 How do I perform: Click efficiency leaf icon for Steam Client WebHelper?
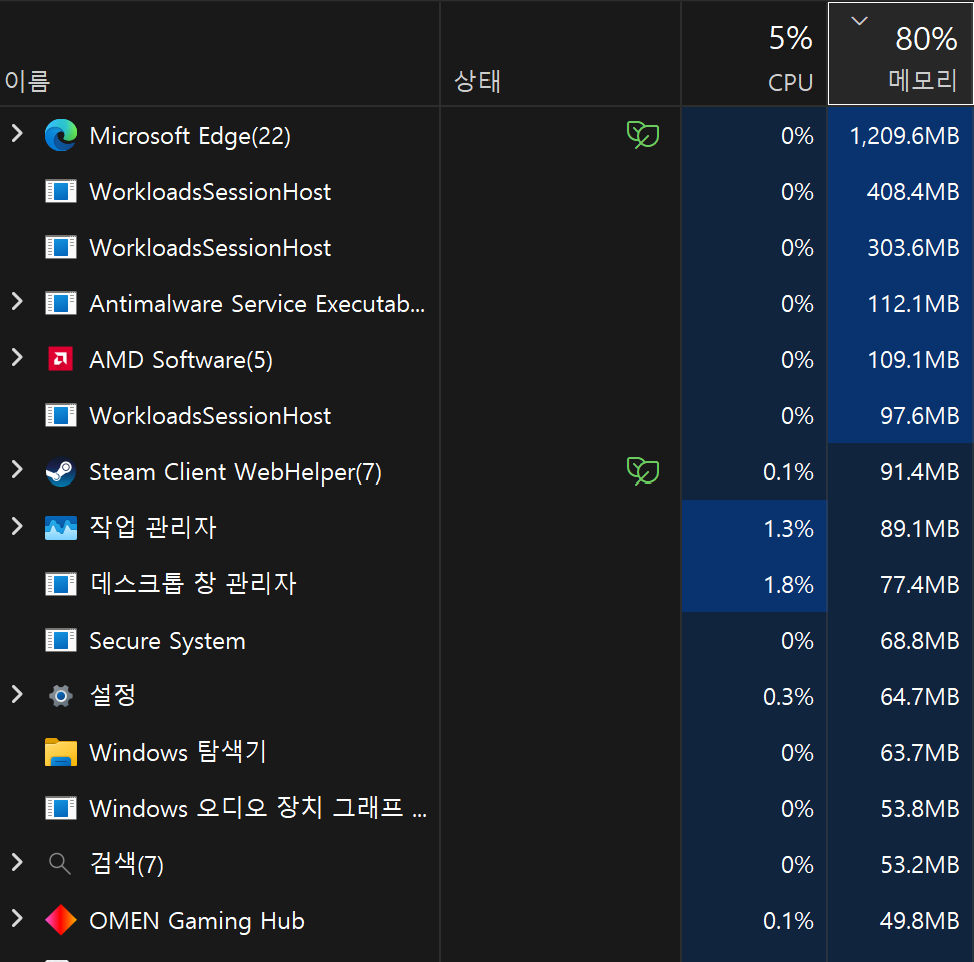tap(643, 471)
